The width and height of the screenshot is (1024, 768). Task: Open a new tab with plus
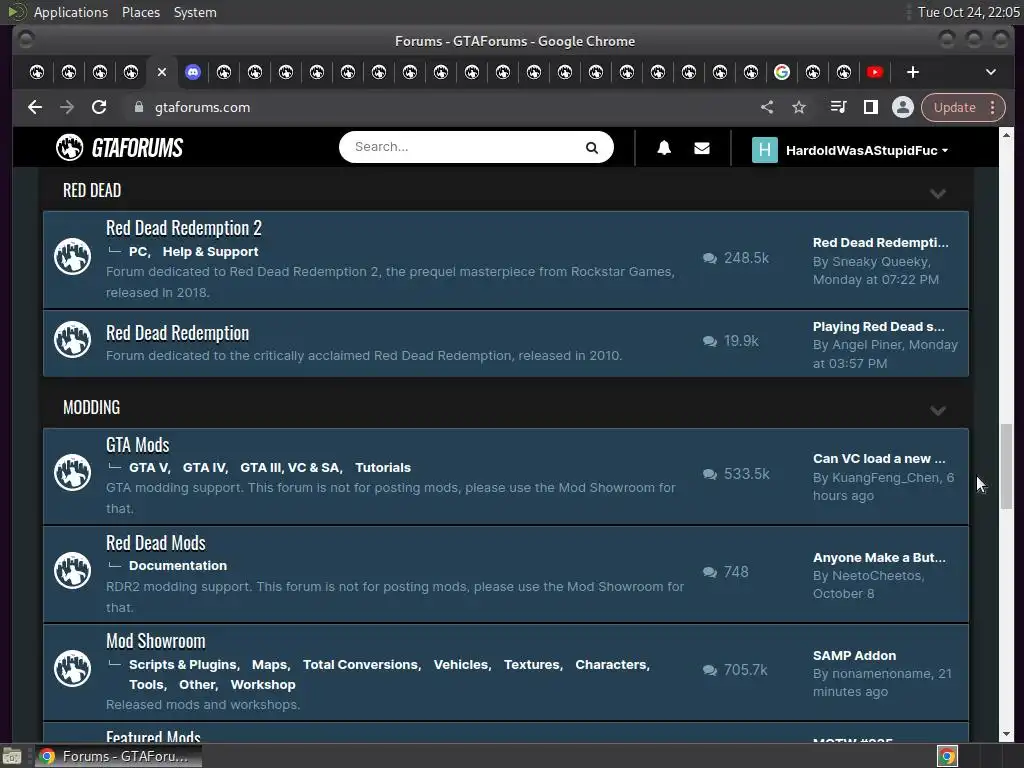(913, 72)
